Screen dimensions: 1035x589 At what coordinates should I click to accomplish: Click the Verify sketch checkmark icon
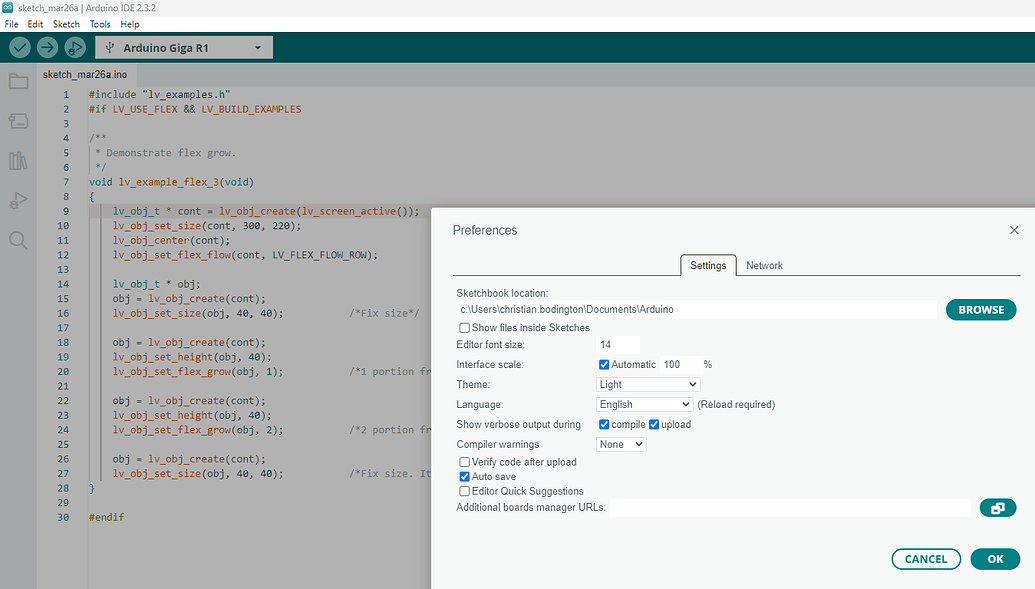click(20, 47)
